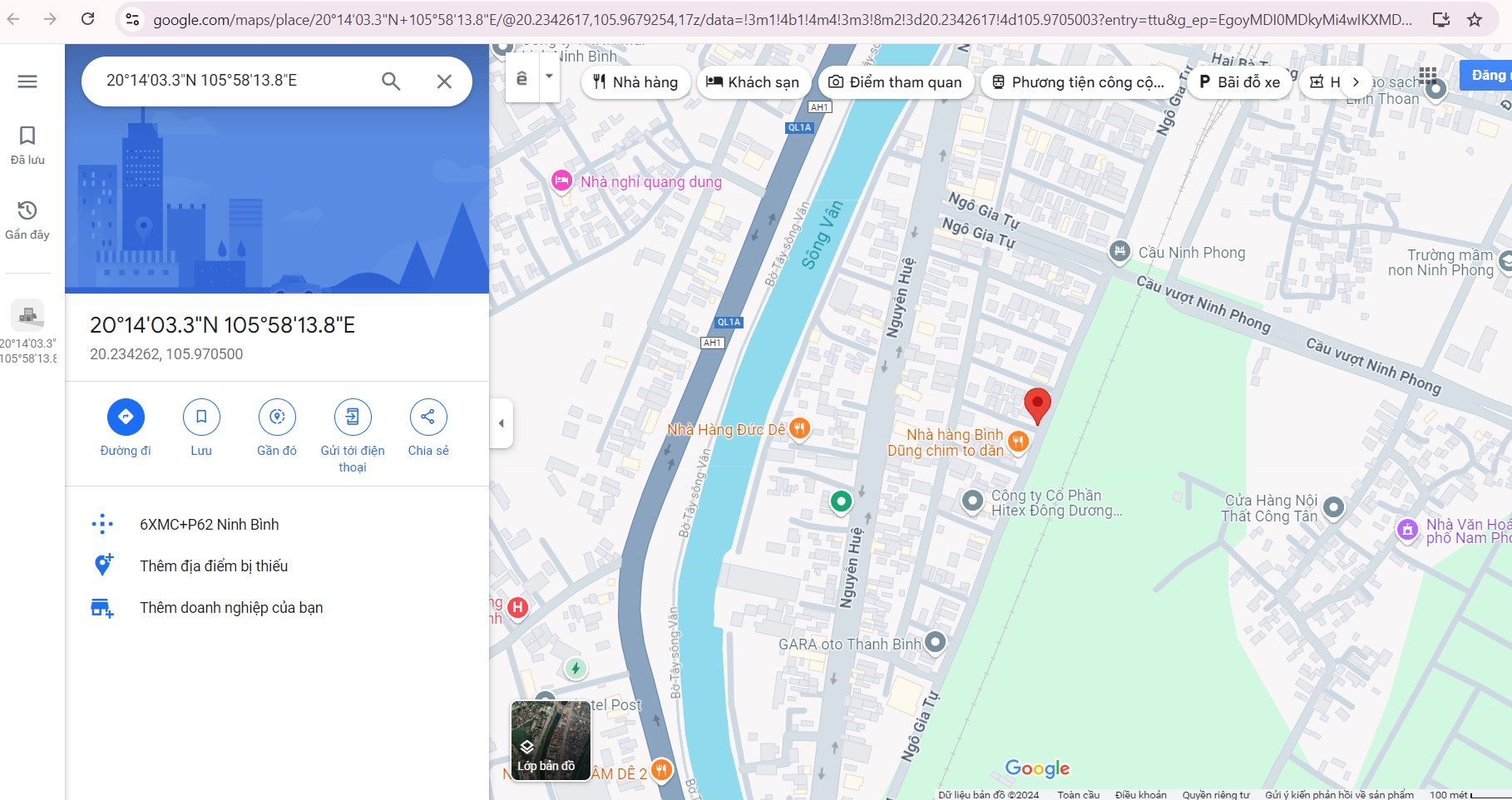This screenshot has width=1512, height=800.
Task: Click the blue Đăng nhập sign-in button
Action: click(1486, 76)
